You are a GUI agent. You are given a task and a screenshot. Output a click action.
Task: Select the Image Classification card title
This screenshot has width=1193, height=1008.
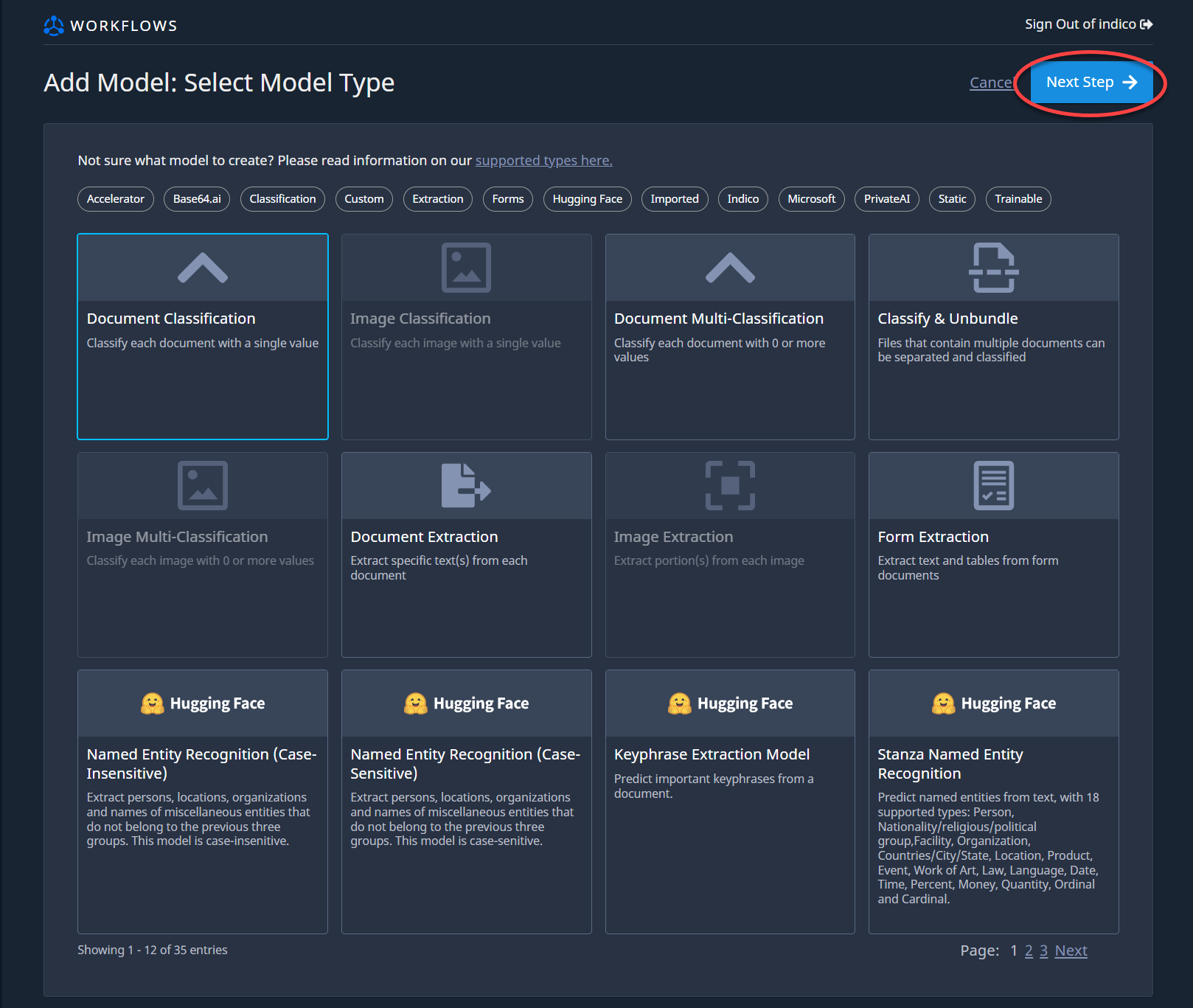click(x=420, y=319)
